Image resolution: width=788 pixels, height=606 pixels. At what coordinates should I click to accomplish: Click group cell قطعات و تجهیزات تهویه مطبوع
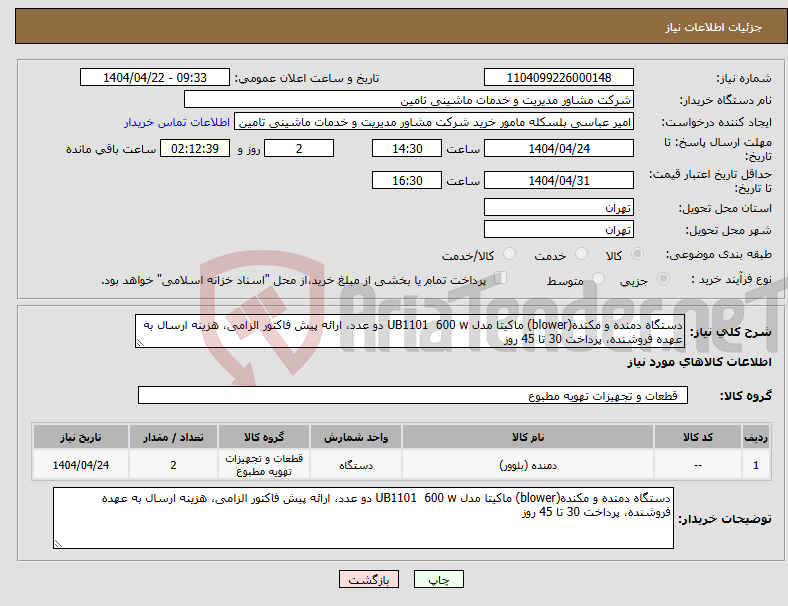coord(264,465)
